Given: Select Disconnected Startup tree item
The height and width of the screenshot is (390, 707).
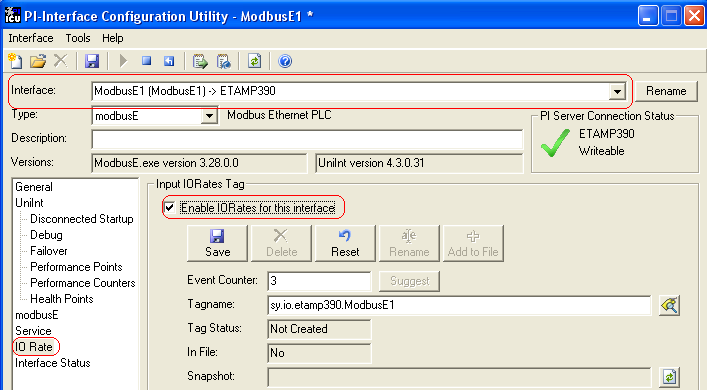Looking at the screenshot, I should click(x=82, y=219).
